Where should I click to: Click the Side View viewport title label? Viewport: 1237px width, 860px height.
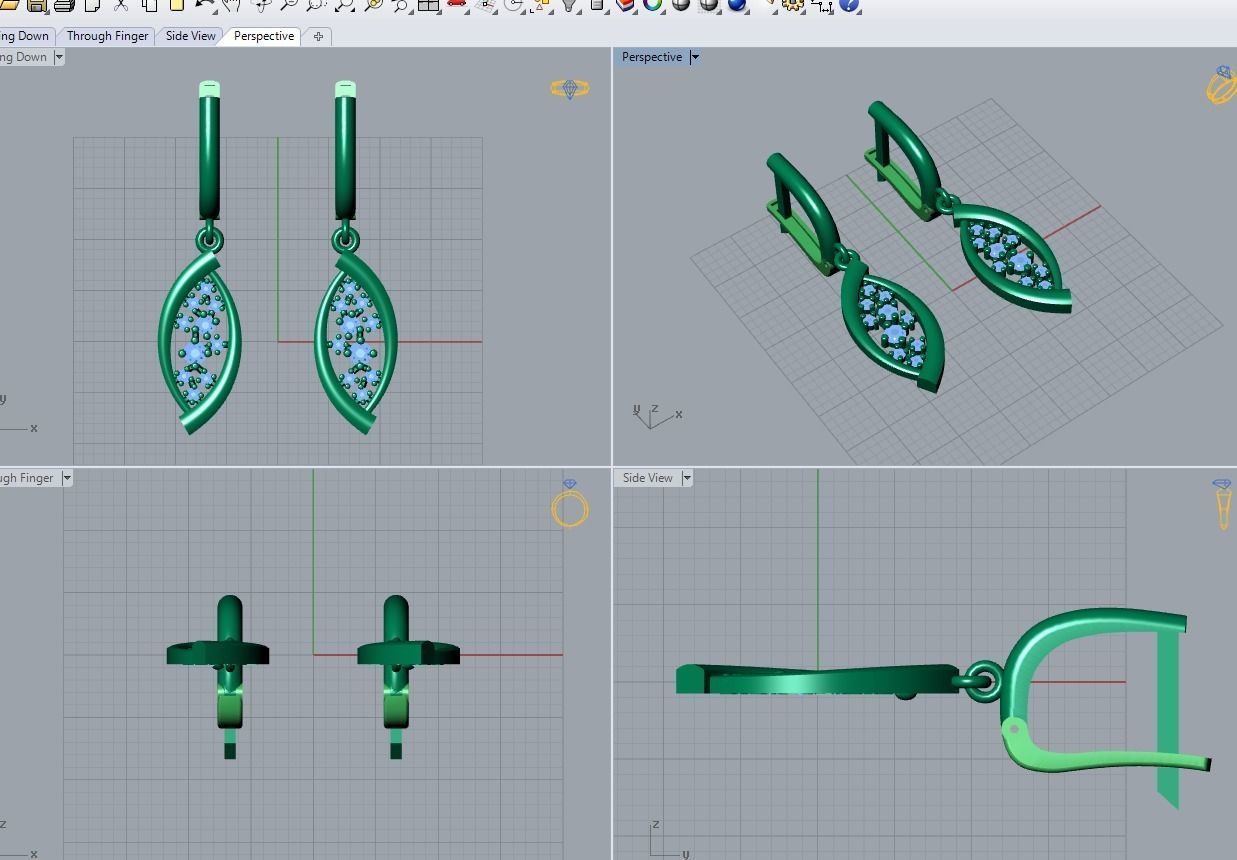[x=648, y=478]
